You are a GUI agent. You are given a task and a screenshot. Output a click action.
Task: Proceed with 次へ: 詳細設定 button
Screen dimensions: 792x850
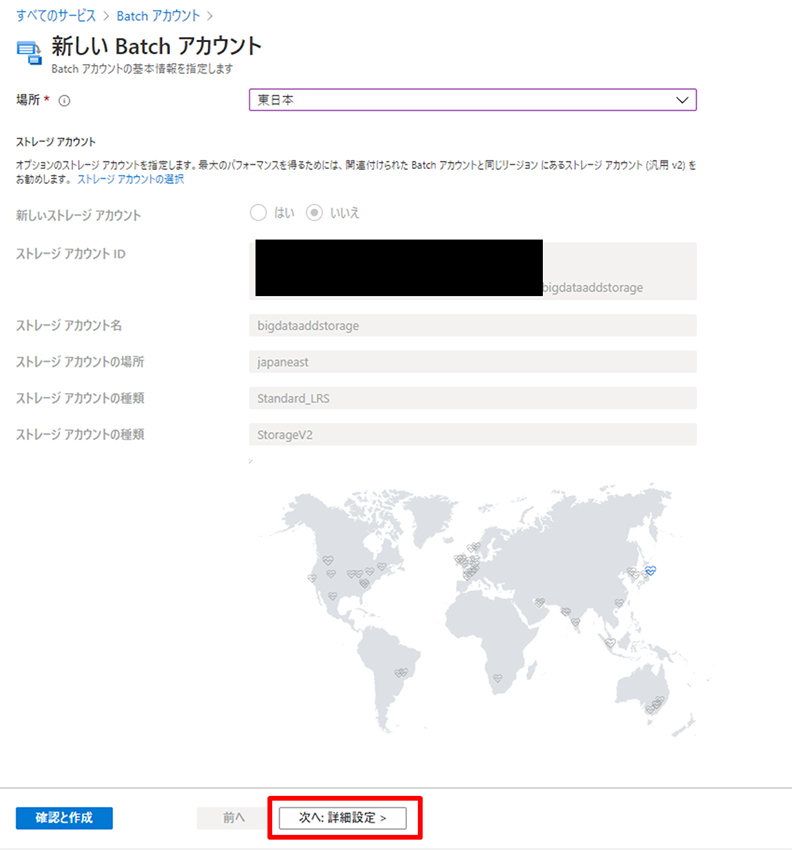(x=343, y=818)
